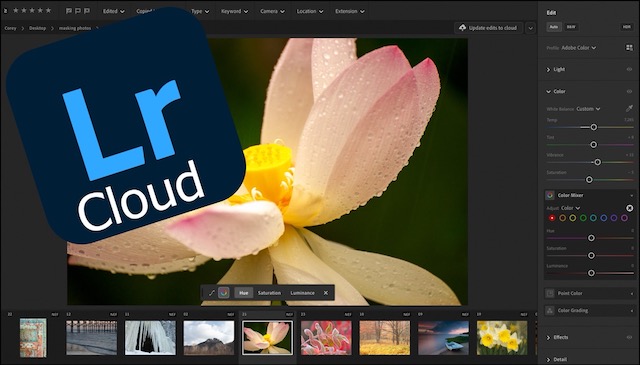Select the green color in Color Mixer
This screenshot has height=365, width=640.
pos(583,218)
